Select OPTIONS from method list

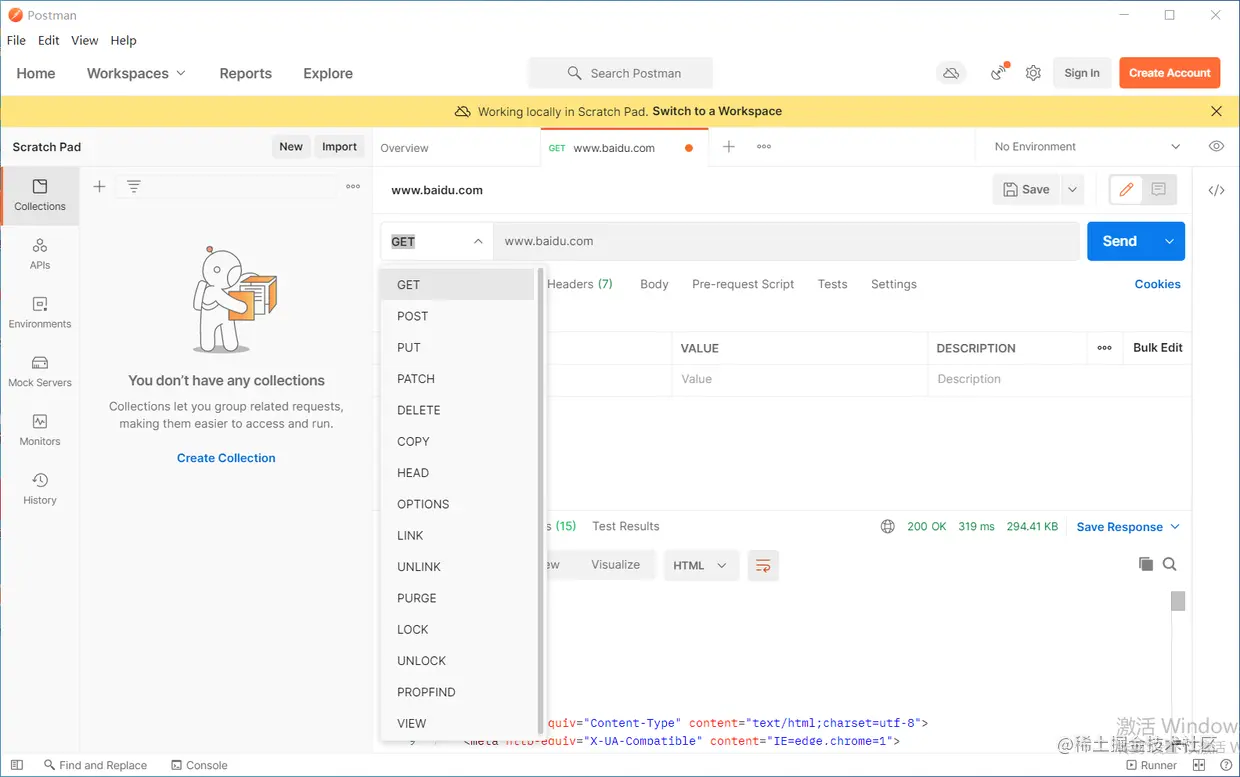pyautogui.click(x=458, y=504)
